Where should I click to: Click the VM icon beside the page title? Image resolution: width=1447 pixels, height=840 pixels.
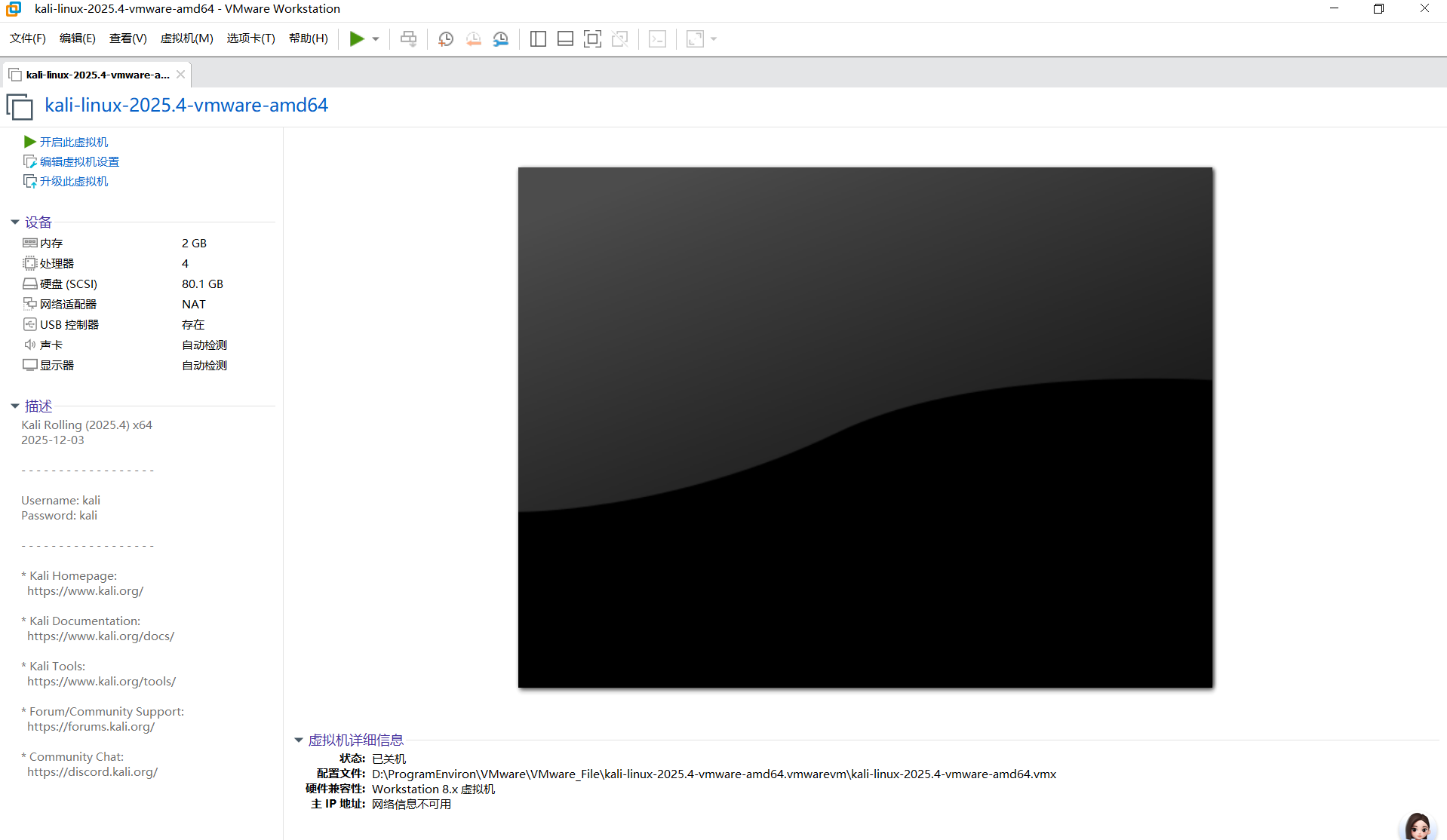tap(20, 106)
